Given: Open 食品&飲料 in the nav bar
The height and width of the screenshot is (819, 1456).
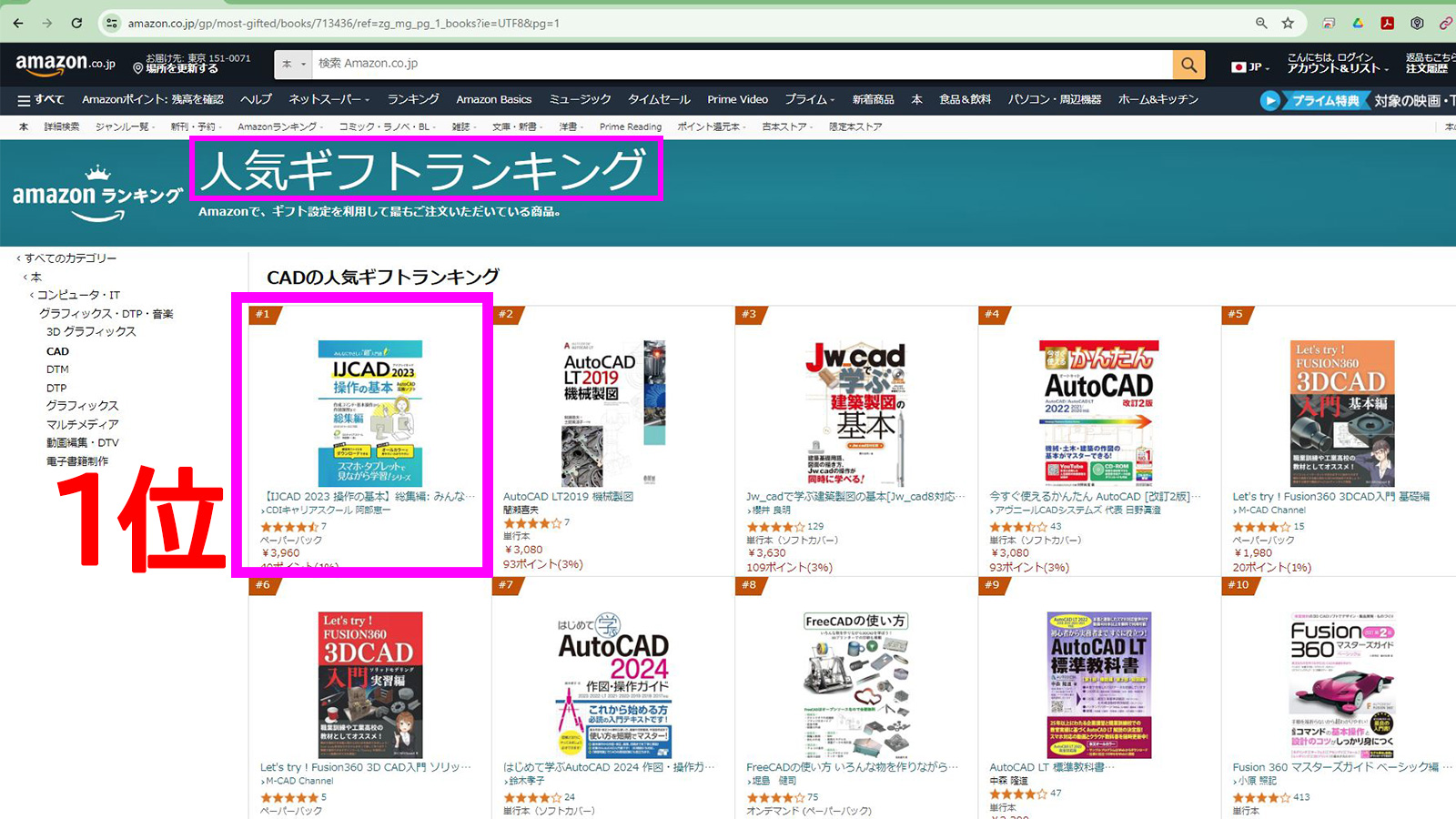Looking at the screenshot, I should (x=965, y=99).
